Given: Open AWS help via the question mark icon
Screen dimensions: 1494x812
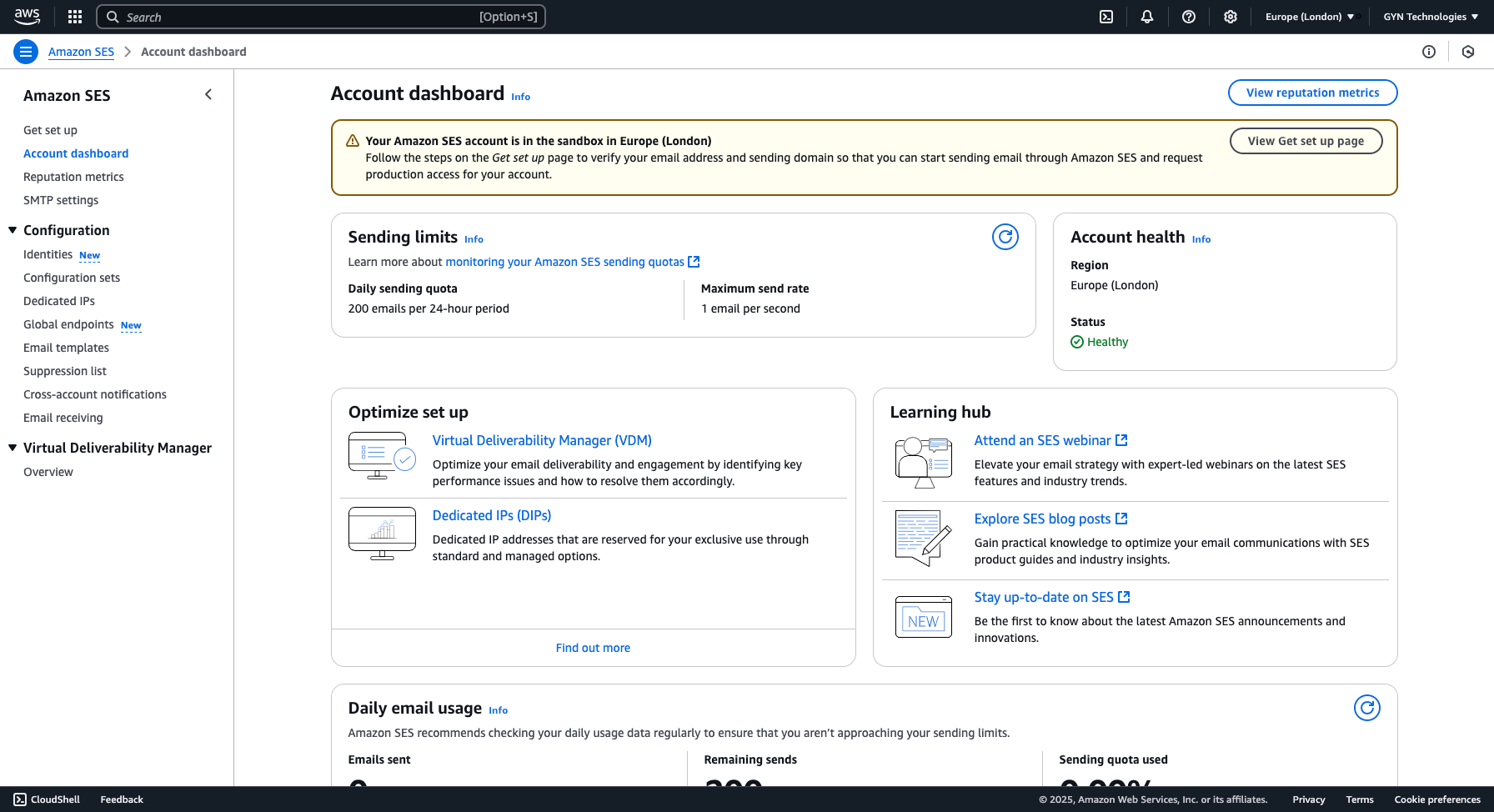Looking at the screenshot, I should [x=1189, y=17].
